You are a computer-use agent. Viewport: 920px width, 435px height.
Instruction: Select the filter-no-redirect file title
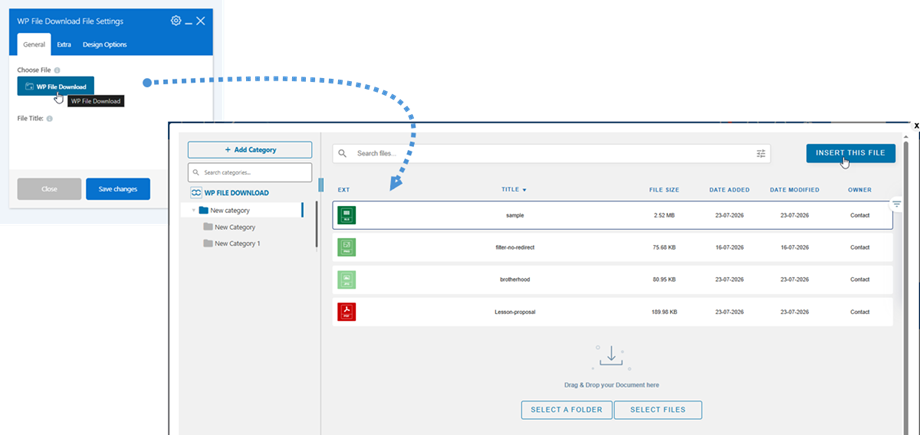[x=515, y=248]
